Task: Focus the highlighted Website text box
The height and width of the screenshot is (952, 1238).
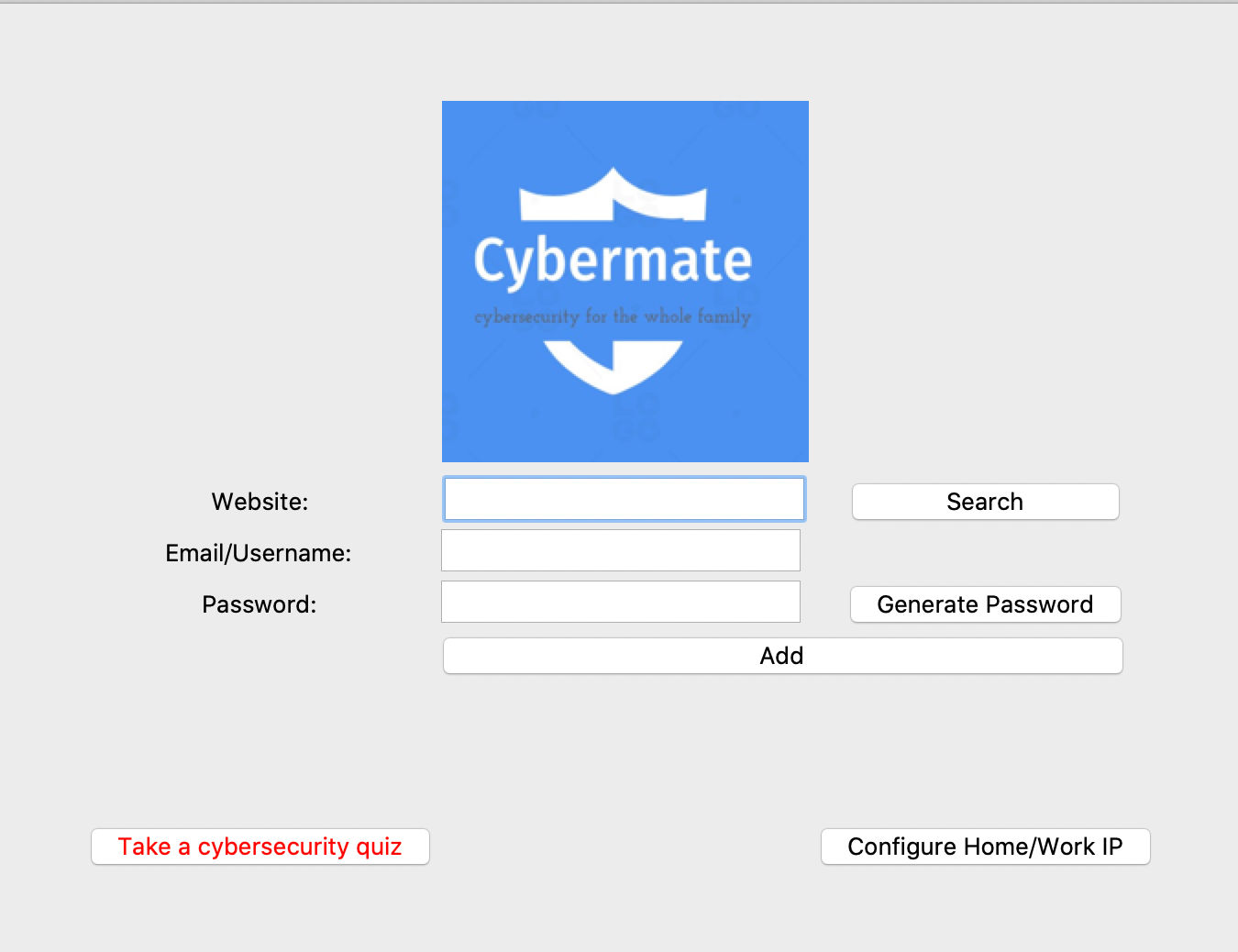Action: click(624, 499)
